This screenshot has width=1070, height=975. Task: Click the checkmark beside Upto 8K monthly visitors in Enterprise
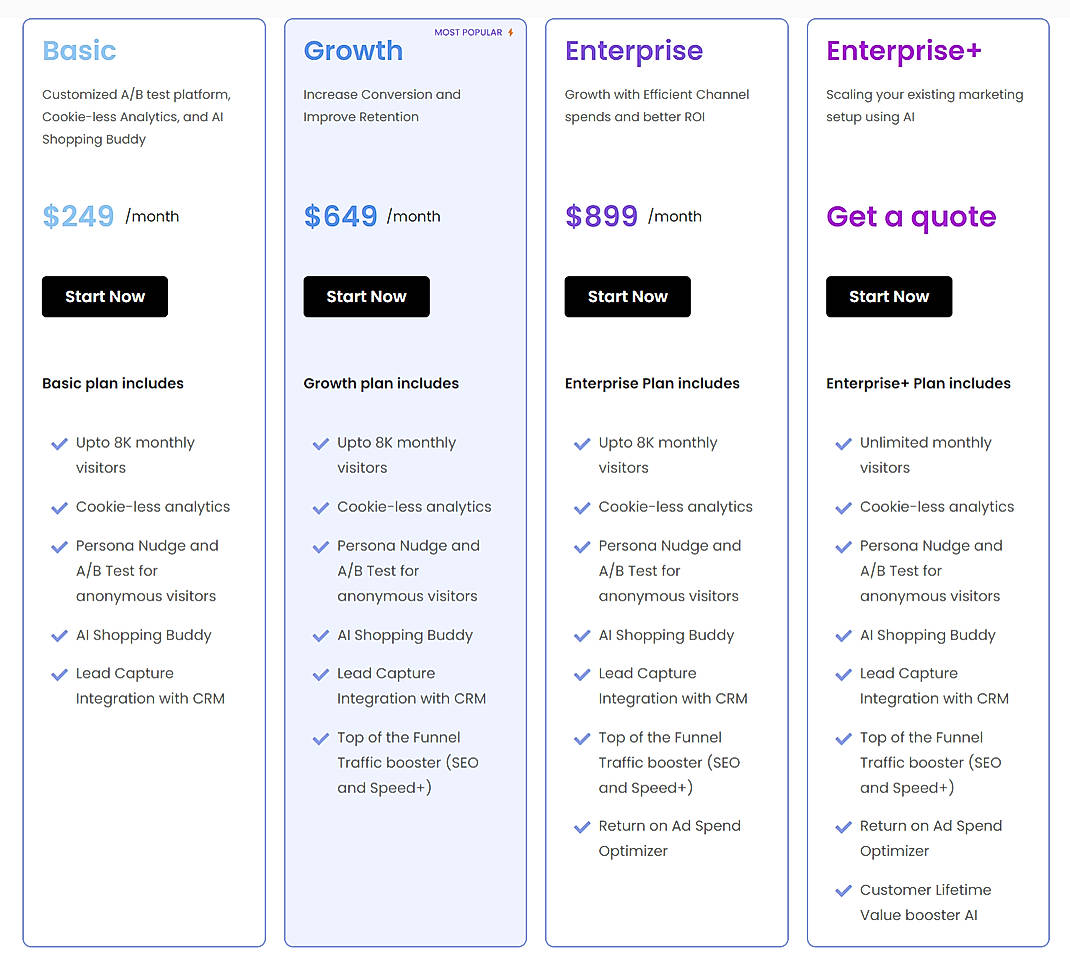click(582, 442)
